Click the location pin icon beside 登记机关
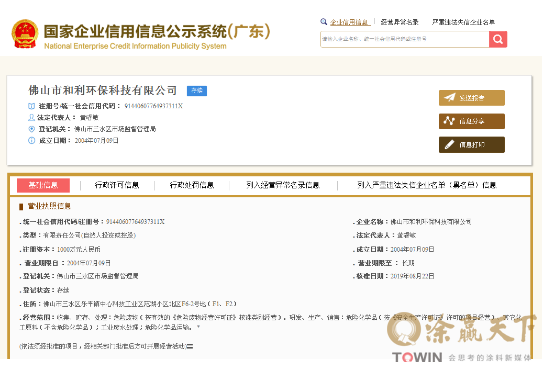This screenshot has height=367, width=542. point(31,129)
